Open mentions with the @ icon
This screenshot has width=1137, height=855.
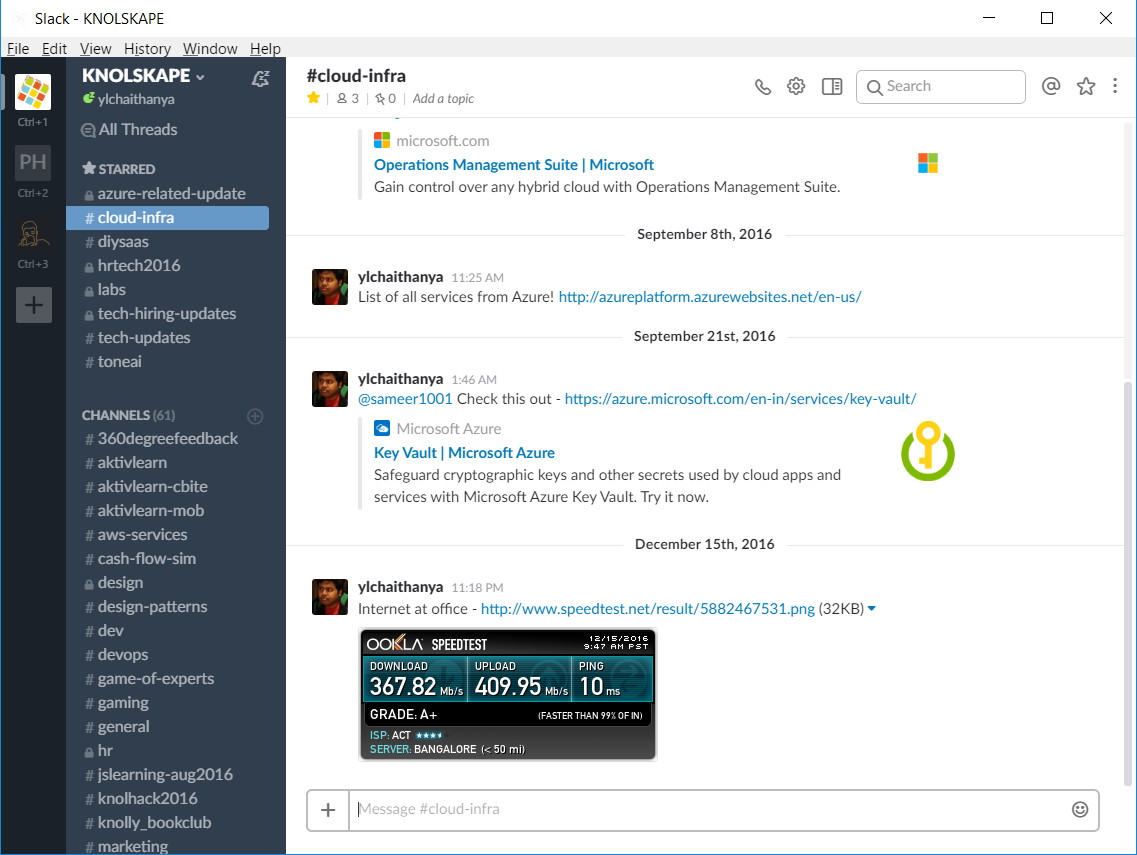click(1051, 86)
